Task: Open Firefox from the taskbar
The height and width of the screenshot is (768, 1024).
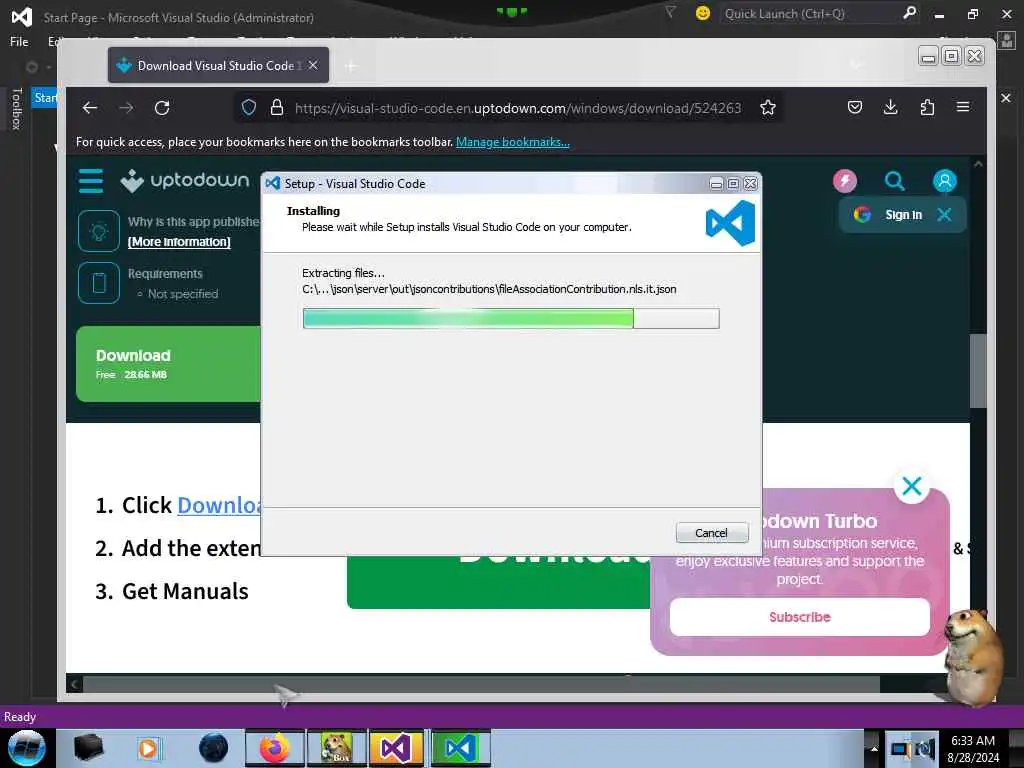Action: click(275, 748)
